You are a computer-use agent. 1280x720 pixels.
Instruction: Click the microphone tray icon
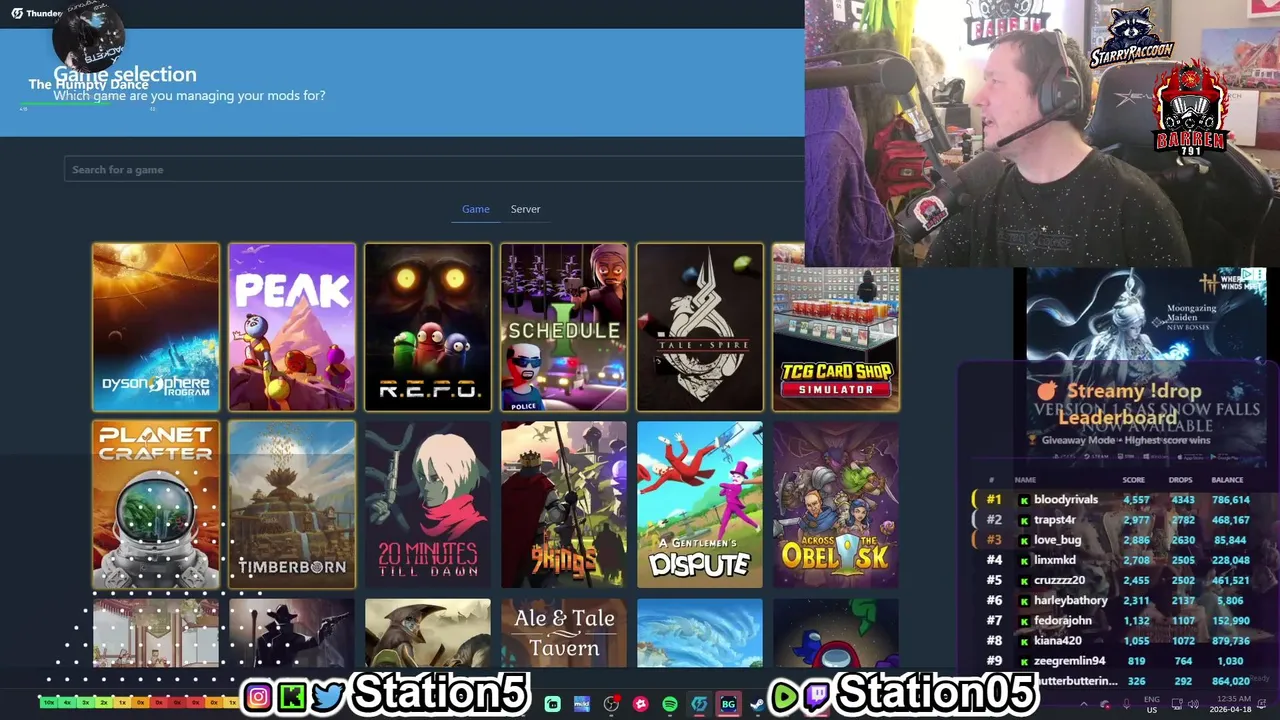click(x=1127, y=704)
